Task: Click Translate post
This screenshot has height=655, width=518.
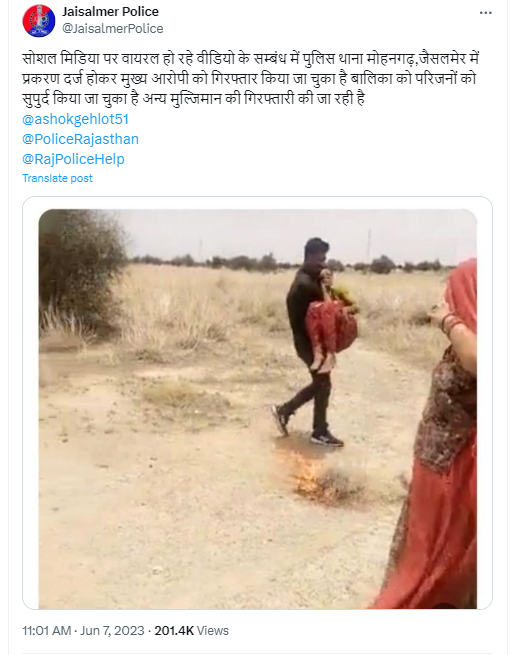Action: click(57, 178)
